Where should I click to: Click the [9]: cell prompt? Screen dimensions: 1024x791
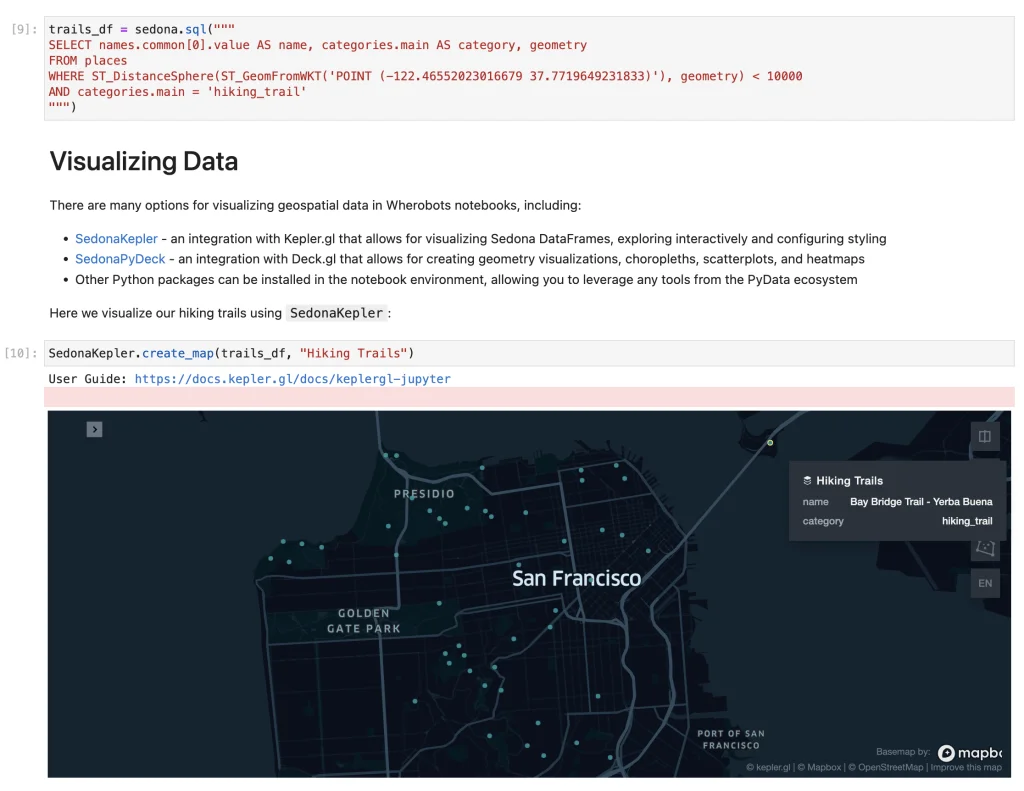point(25,29)
